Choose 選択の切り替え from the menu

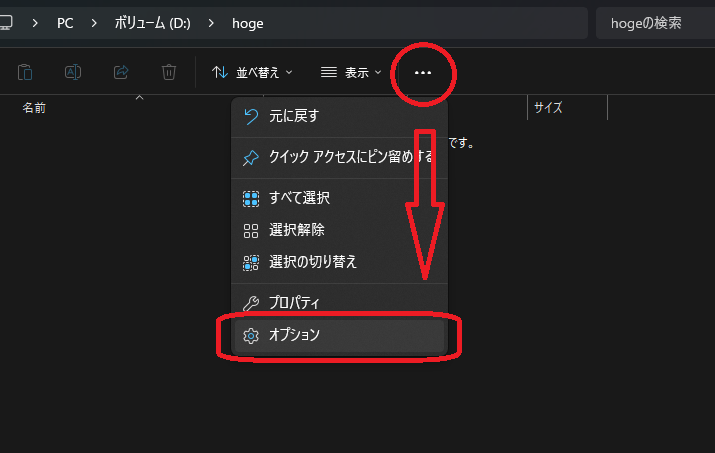coord(339,262)
